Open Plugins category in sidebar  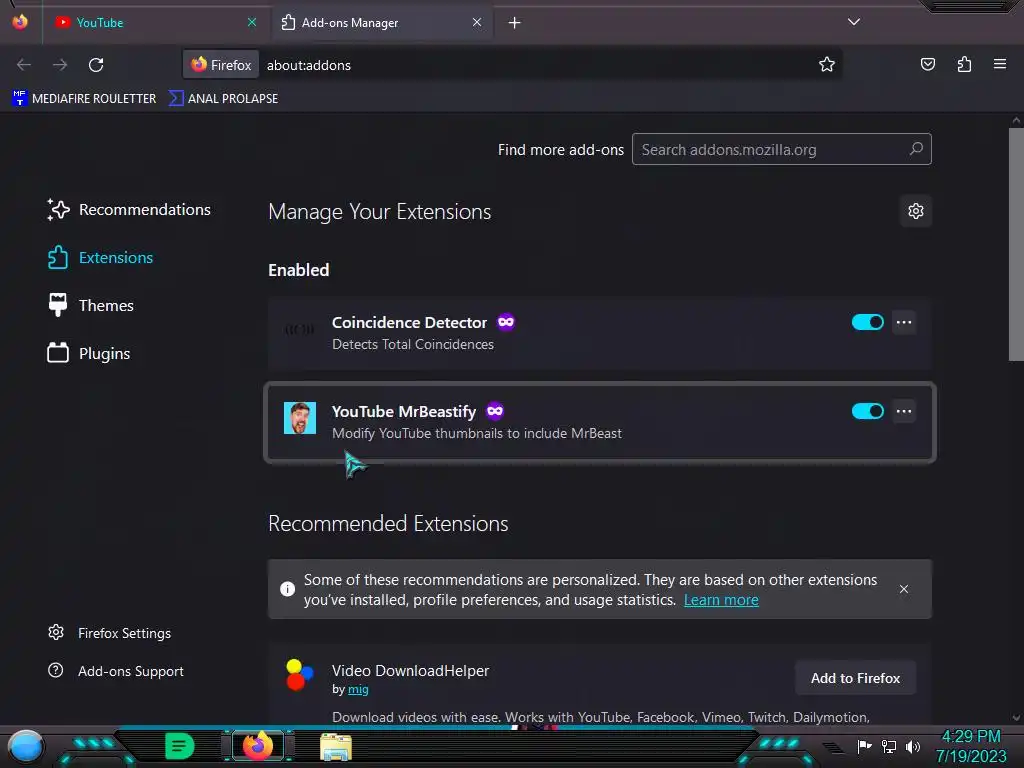pos(88,353)
